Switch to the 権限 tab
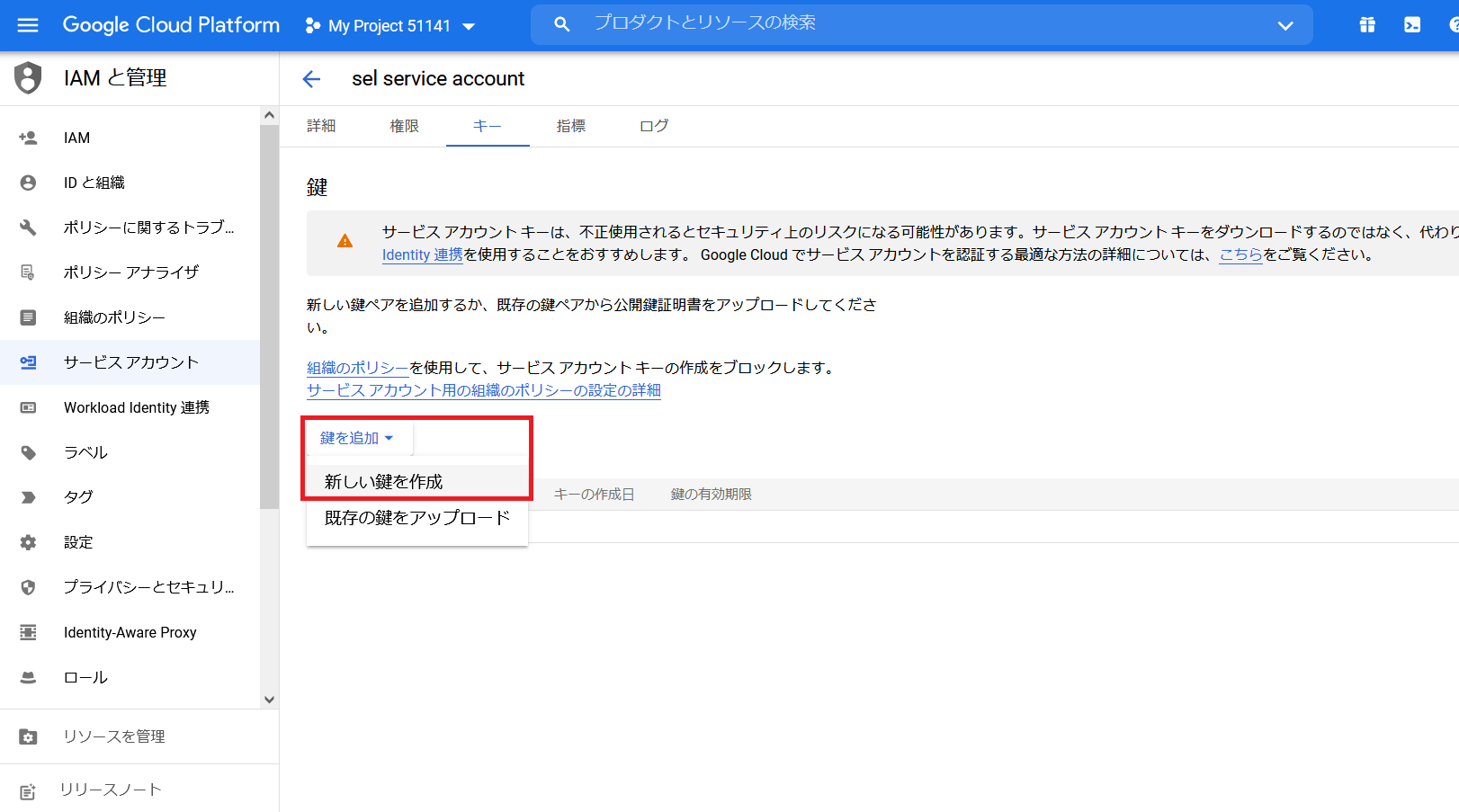Image resolution: width=1459 pixels, height=812 pixels. pos(405,126)
